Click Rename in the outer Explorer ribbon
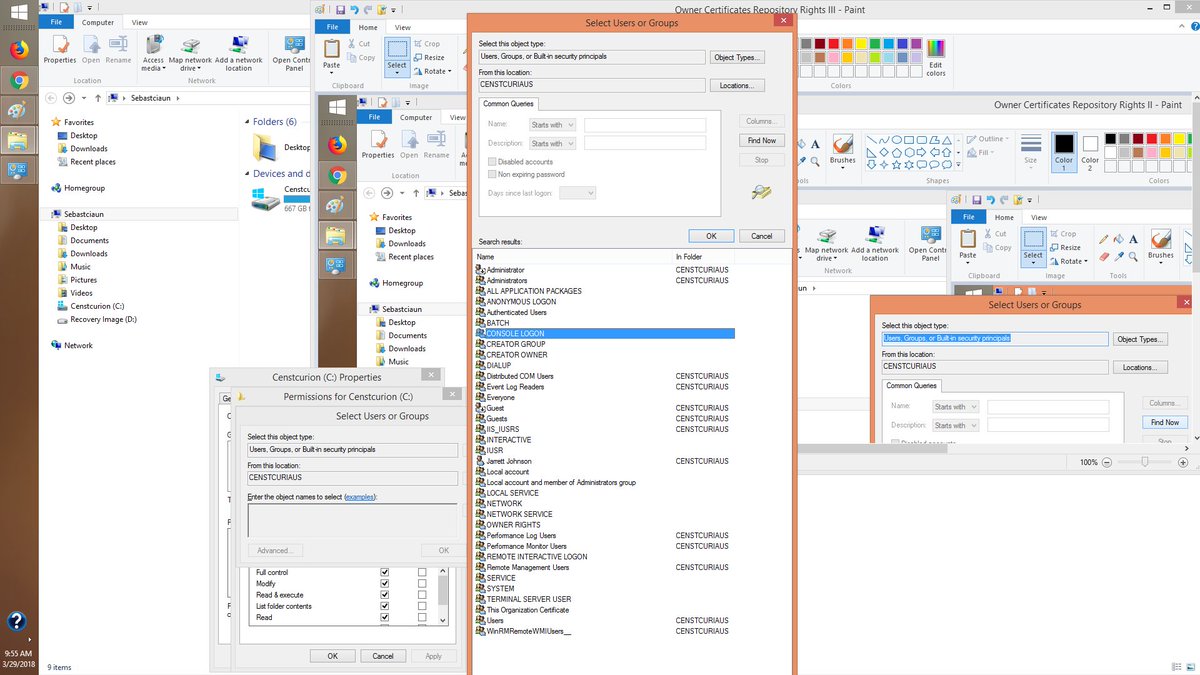 (118, 50)
